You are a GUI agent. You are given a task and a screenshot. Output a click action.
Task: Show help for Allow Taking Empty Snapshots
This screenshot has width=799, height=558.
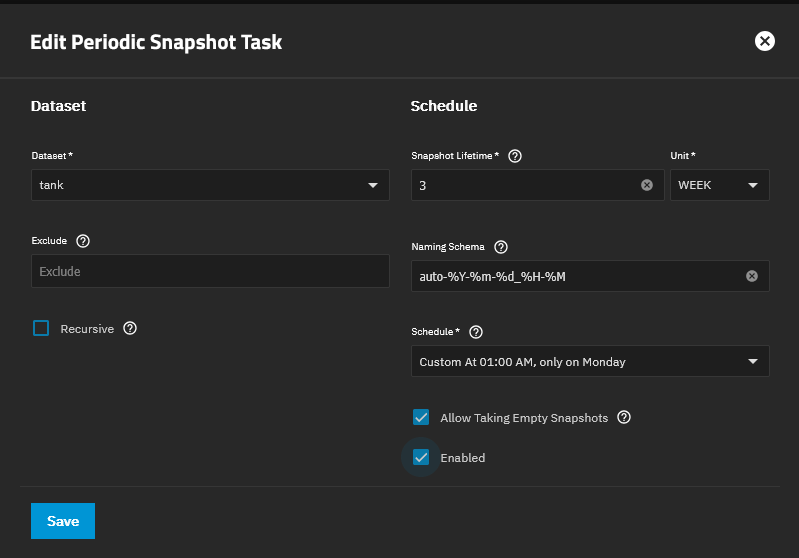coord(624,418)
